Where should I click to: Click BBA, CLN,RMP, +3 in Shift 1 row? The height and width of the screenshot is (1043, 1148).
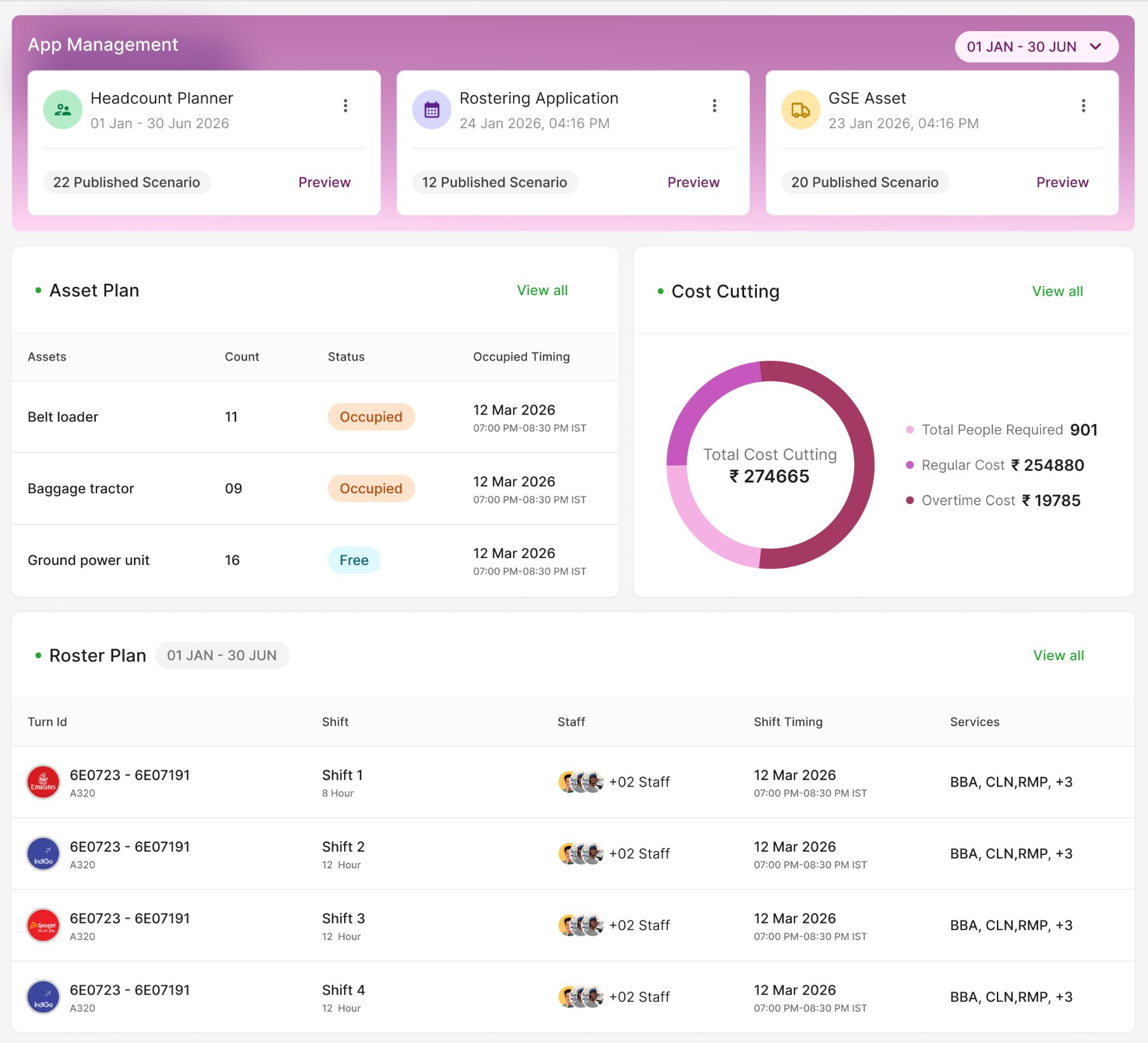pyautogui.click(x=1011, y=782)
